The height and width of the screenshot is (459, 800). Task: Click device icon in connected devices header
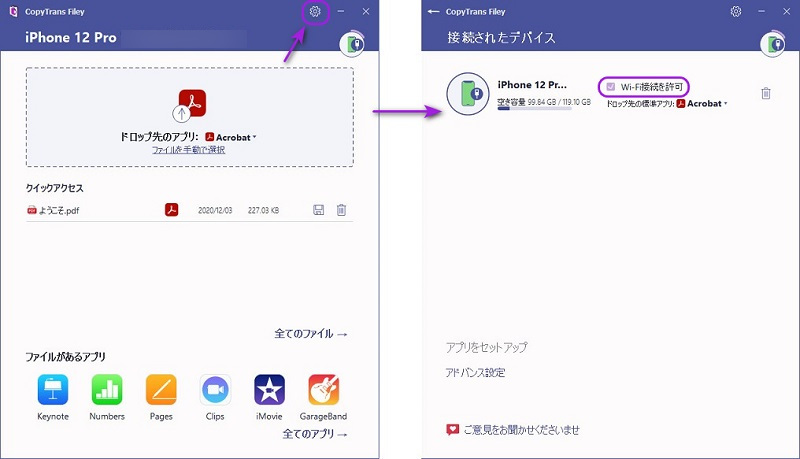773,44
